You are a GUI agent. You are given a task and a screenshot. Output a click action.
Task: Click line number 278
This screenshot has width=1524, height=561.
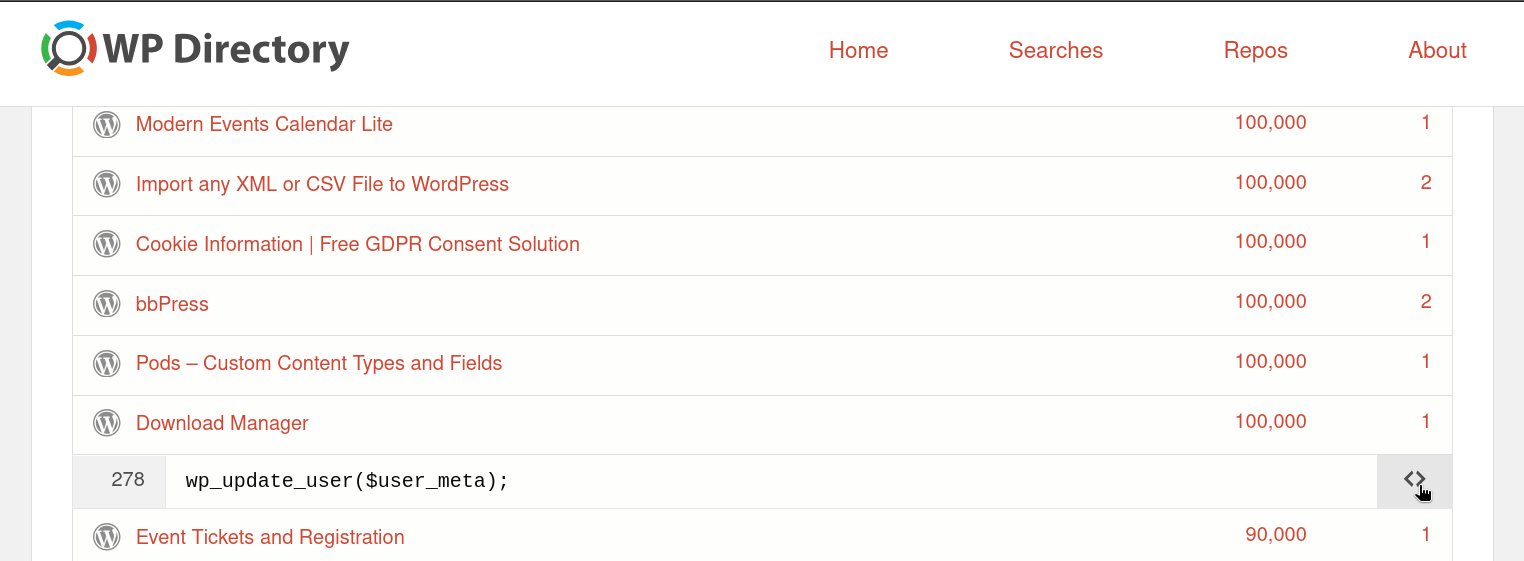(x=128, y=480)
